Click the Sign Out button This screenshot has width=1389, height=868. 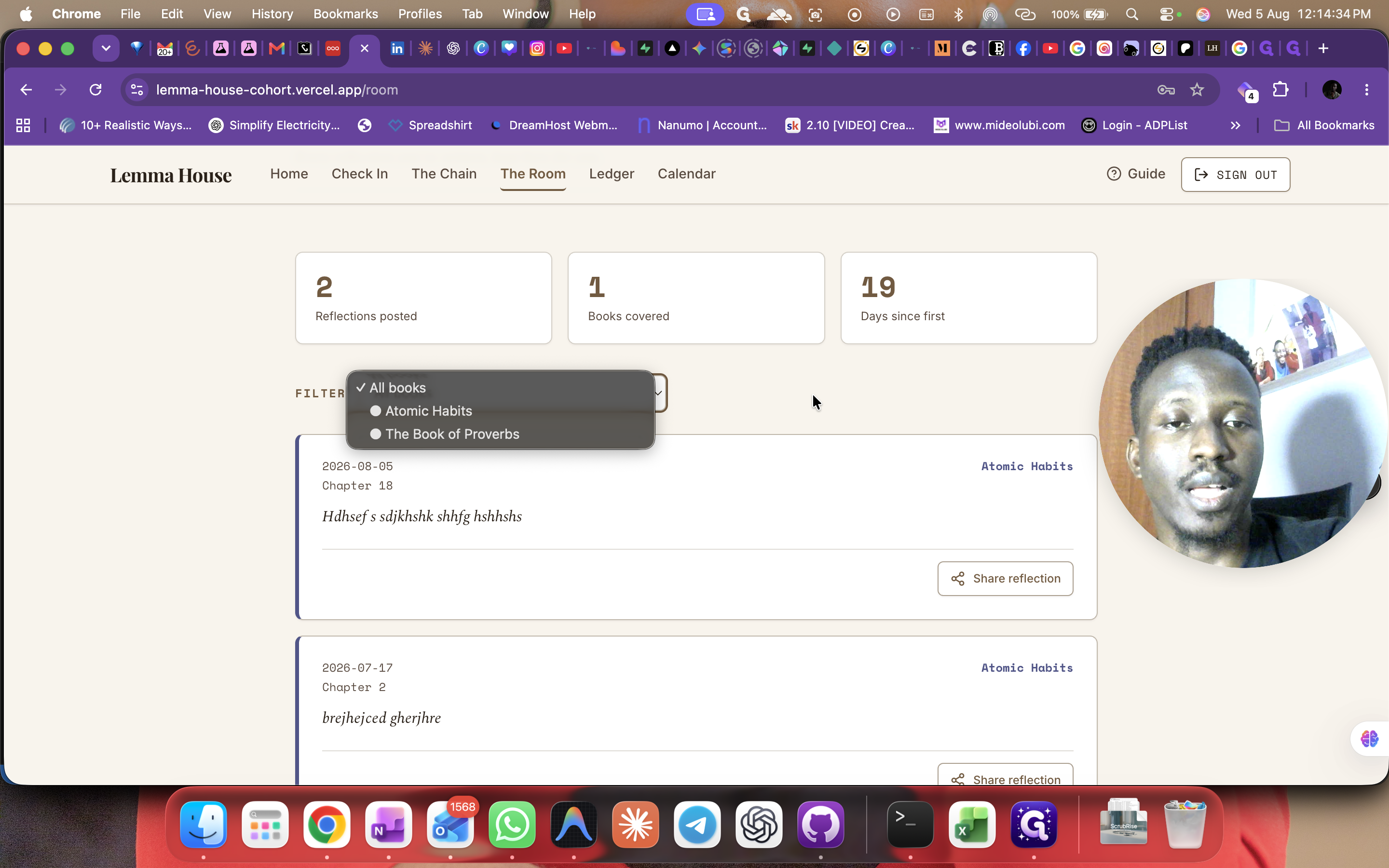coord(1236,175)
